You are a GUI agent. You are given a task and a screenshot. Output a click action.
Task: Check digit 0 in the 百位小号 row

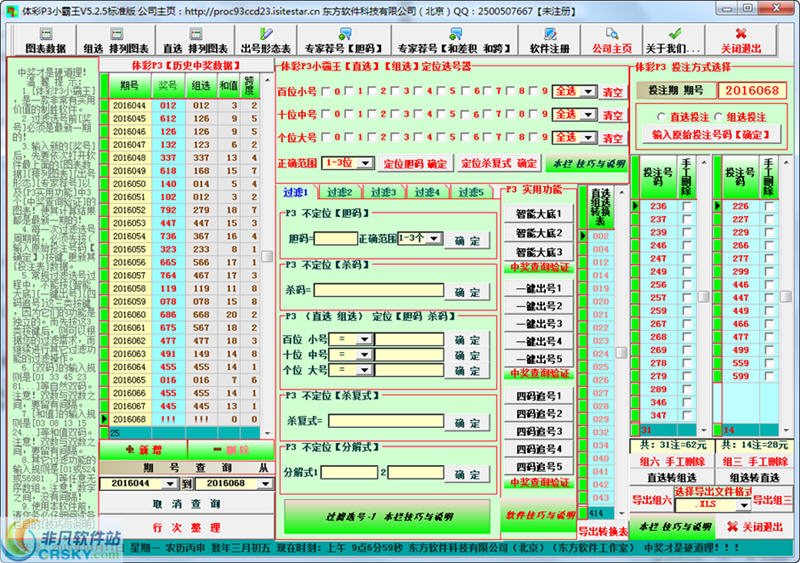coord(327,91)
